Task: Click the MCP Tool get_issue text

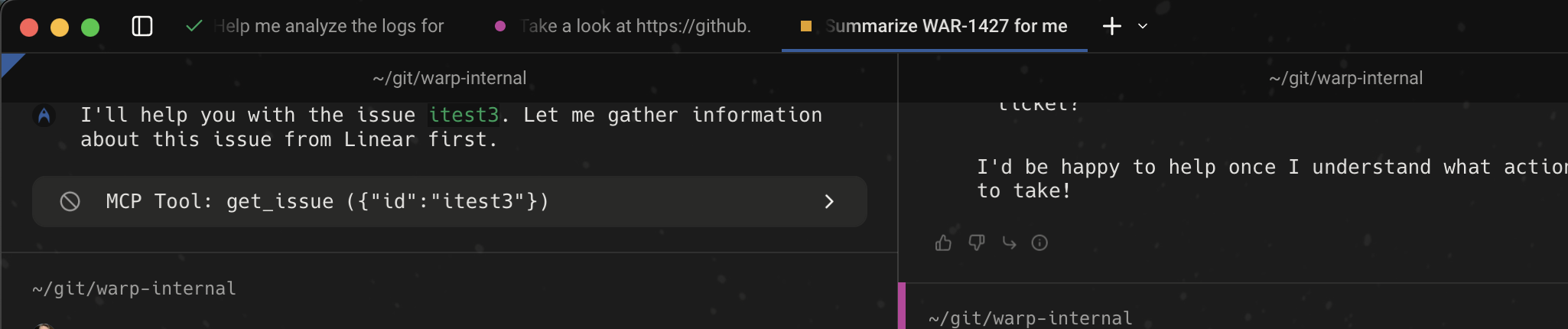Action: tap(327, 201)
